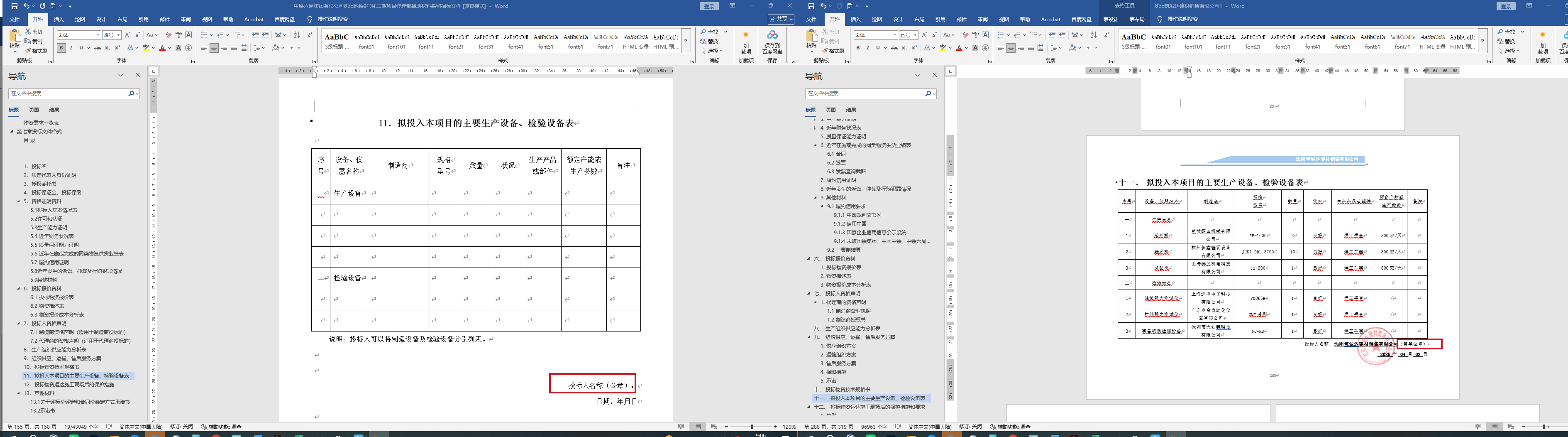Click Format Painter in left window
Image resolution: width=1568 pixels, height=437 pixels.
point(36,51)
